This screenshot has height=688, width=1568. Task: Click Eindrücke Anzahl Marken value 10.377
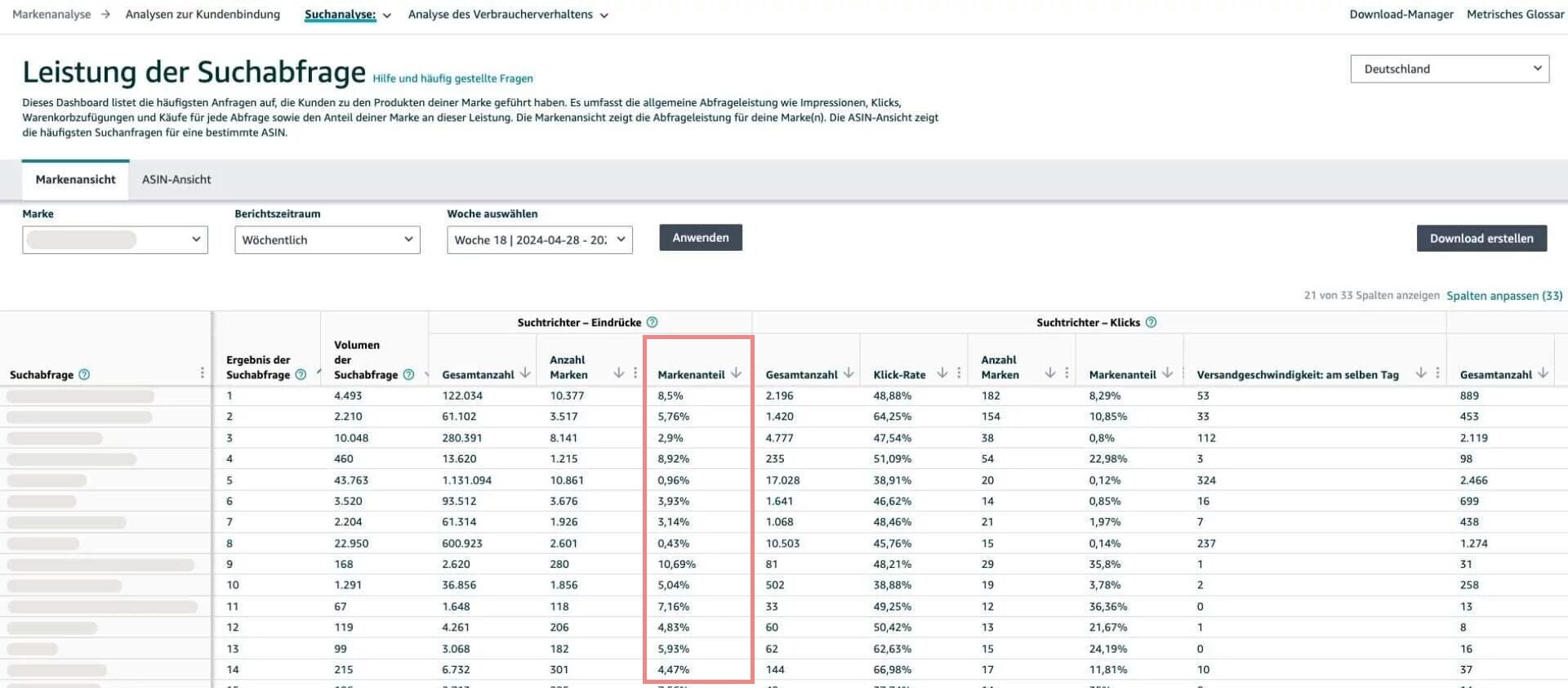click(x=568, y=395)
